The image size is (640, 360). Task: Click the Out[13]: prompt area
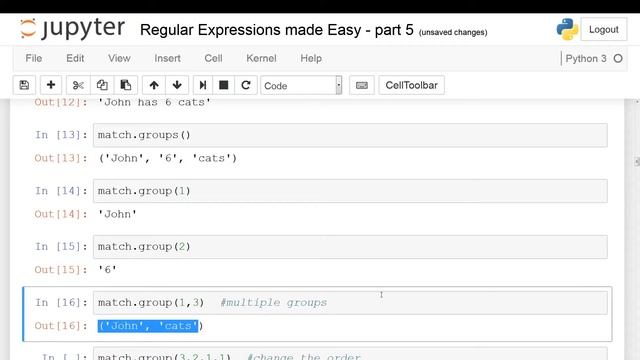tap(61, 158)
